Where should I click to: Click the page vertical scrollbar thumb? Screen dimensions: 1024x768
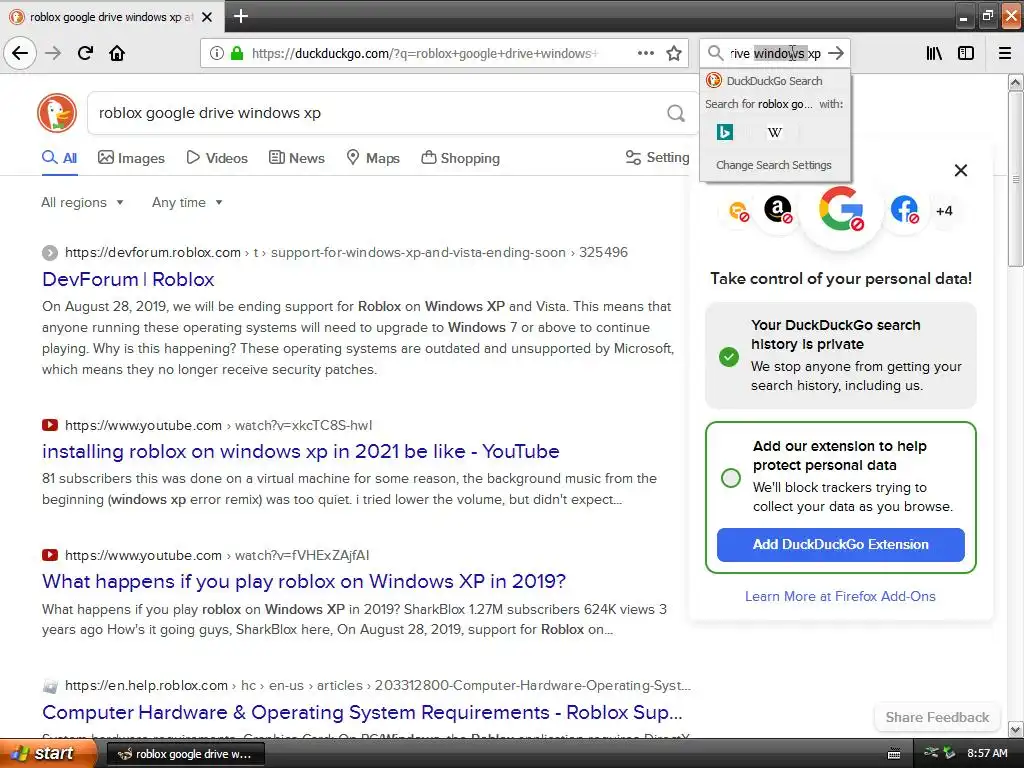coord(1015,179)
